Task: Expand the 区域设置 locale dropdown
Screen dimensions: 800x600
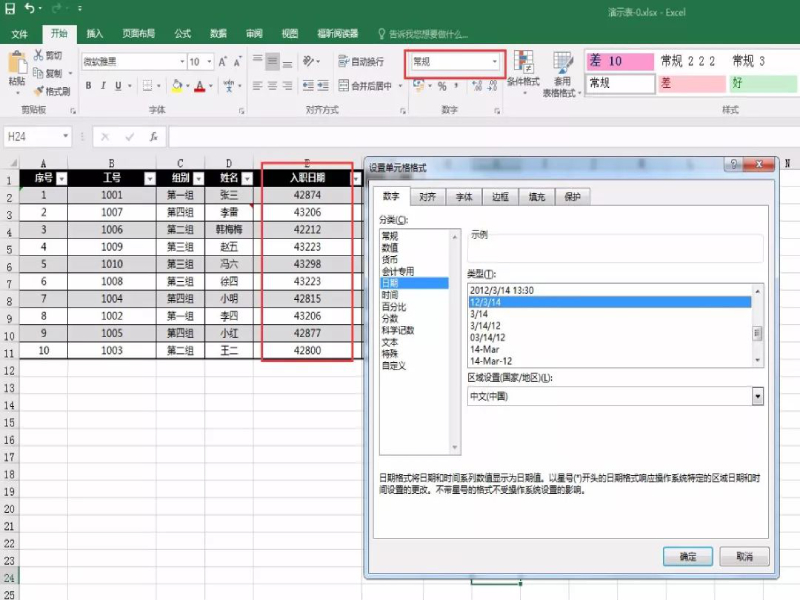Action: (757, 396)
